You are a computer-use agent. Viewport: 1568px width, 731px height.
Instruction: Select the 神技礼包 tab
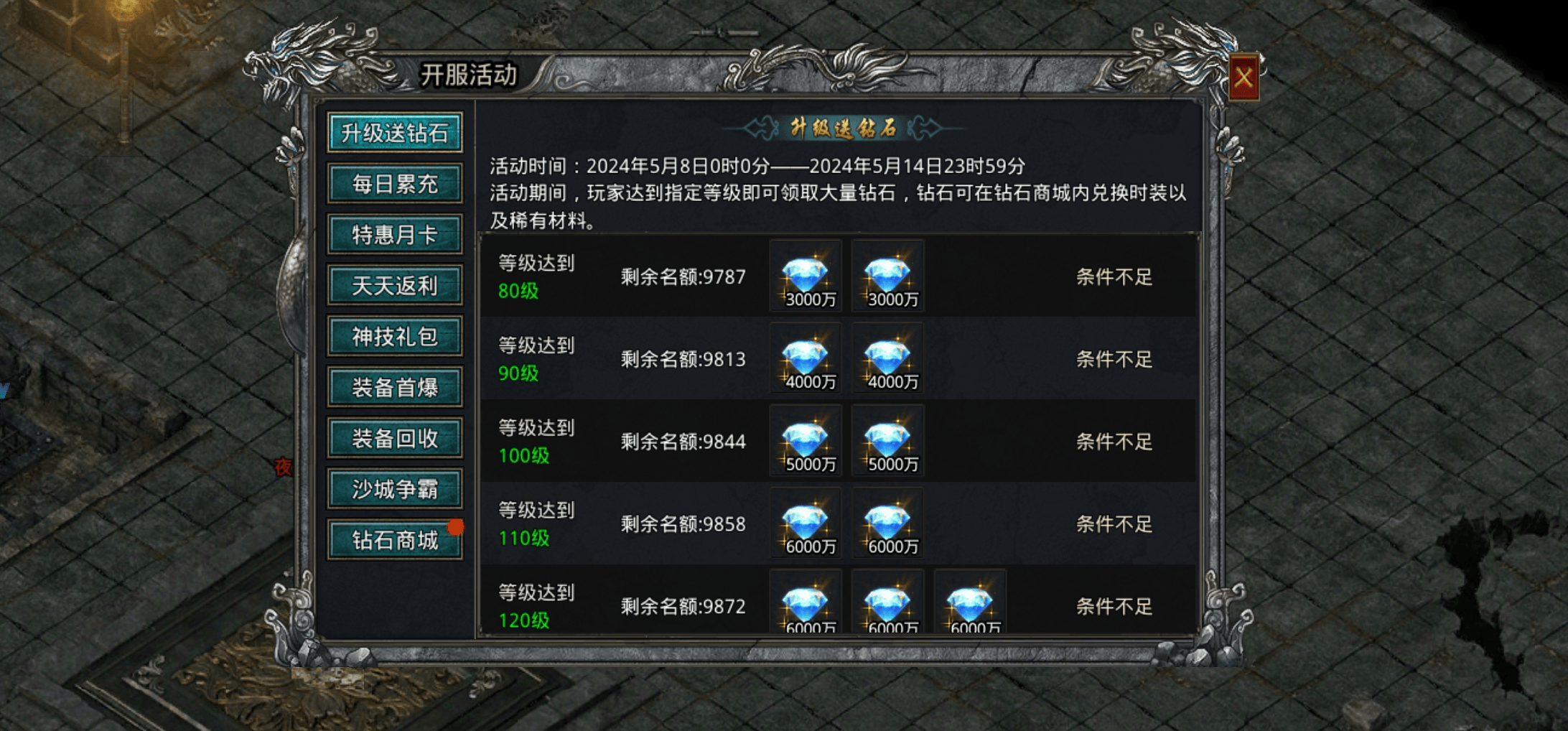395,336
